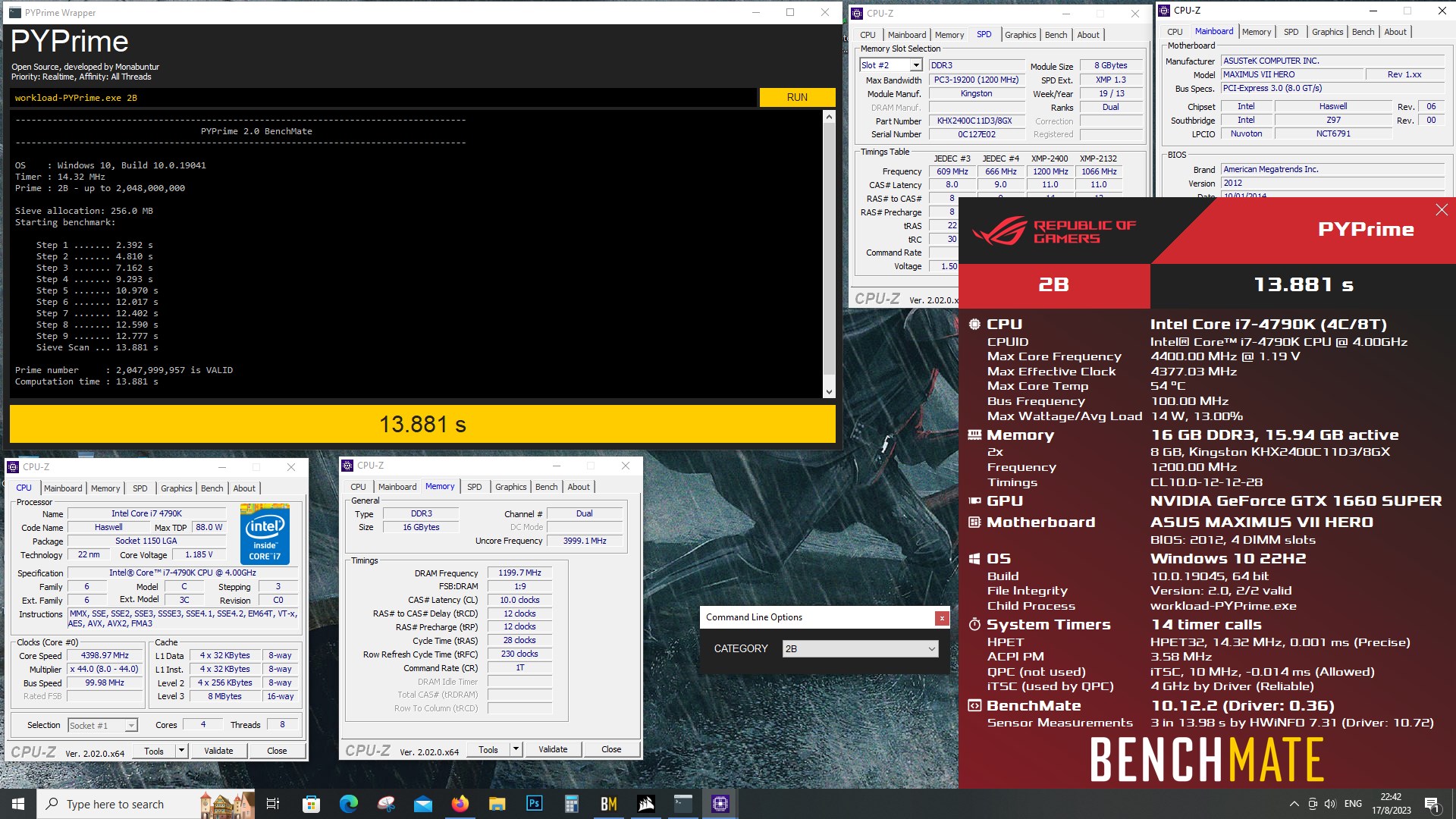Click the Model MAXIMUS VII HERO field
The width and height of the screenshot is (1456, 819).
(x=1292, y=74)
